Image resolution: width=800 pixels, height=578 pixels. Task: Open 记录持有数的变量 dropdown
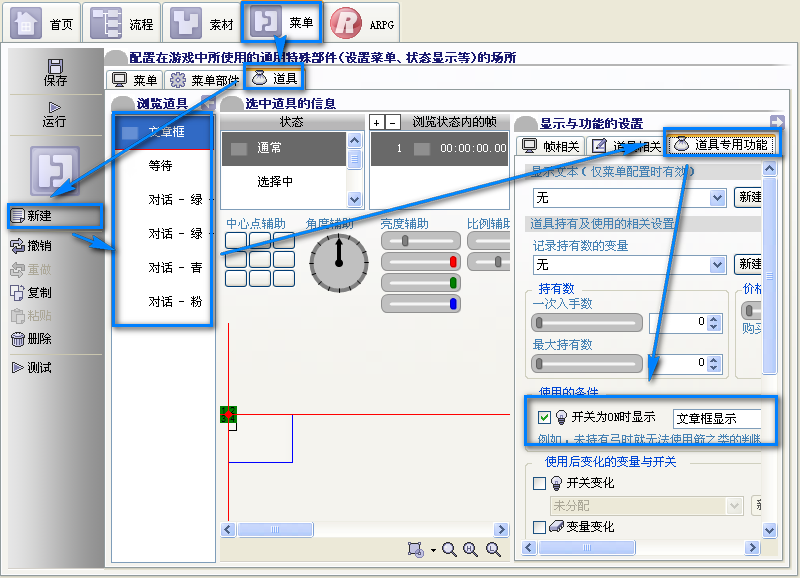click(x=630, y=265)
